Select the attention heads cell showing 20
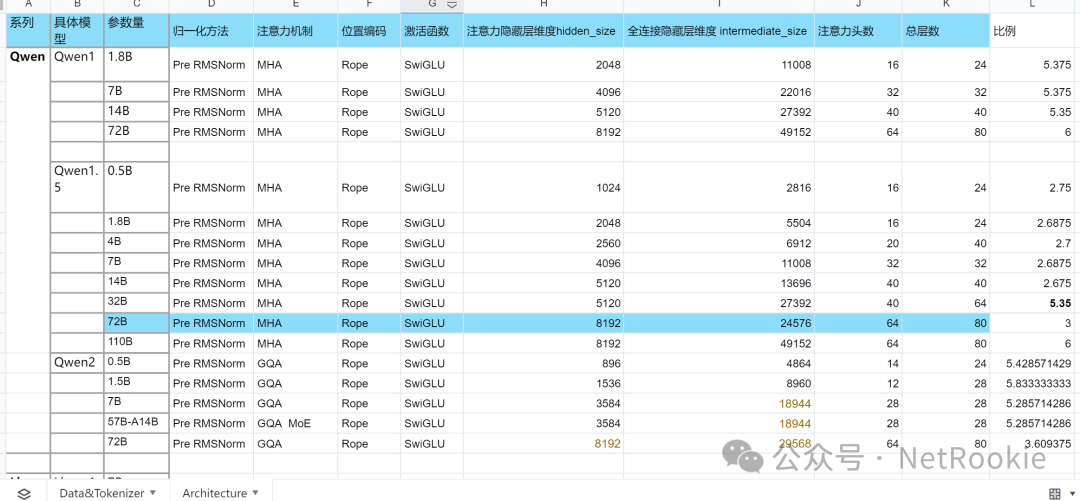Viewport: 1080px width, 501px height. 858,243
